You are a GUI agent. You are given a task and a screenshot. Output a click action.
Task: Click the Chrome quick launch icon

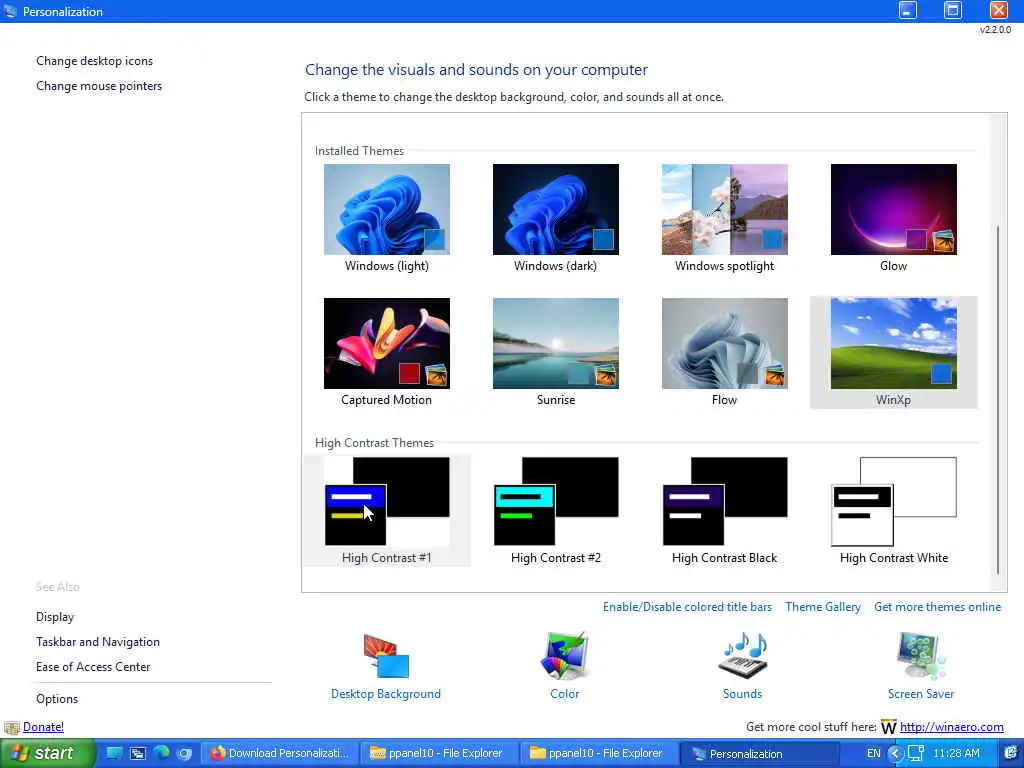(x=185, y=754)
